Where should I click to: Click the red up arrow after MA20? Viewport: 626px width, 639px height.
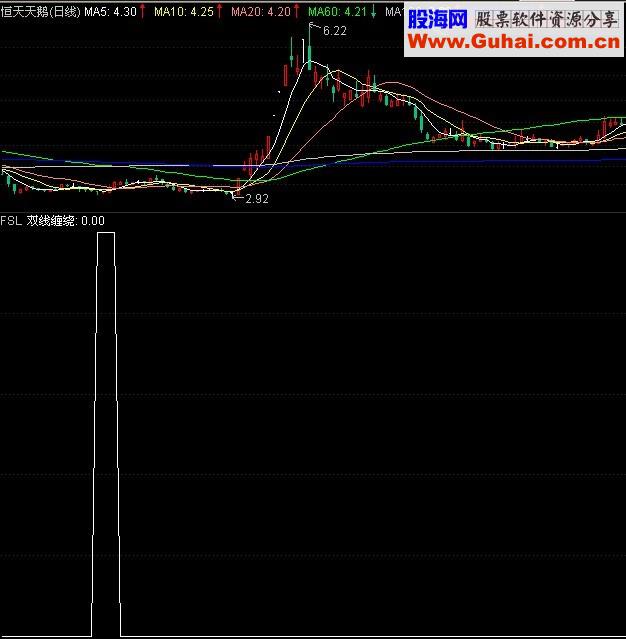tap(296, 12)
